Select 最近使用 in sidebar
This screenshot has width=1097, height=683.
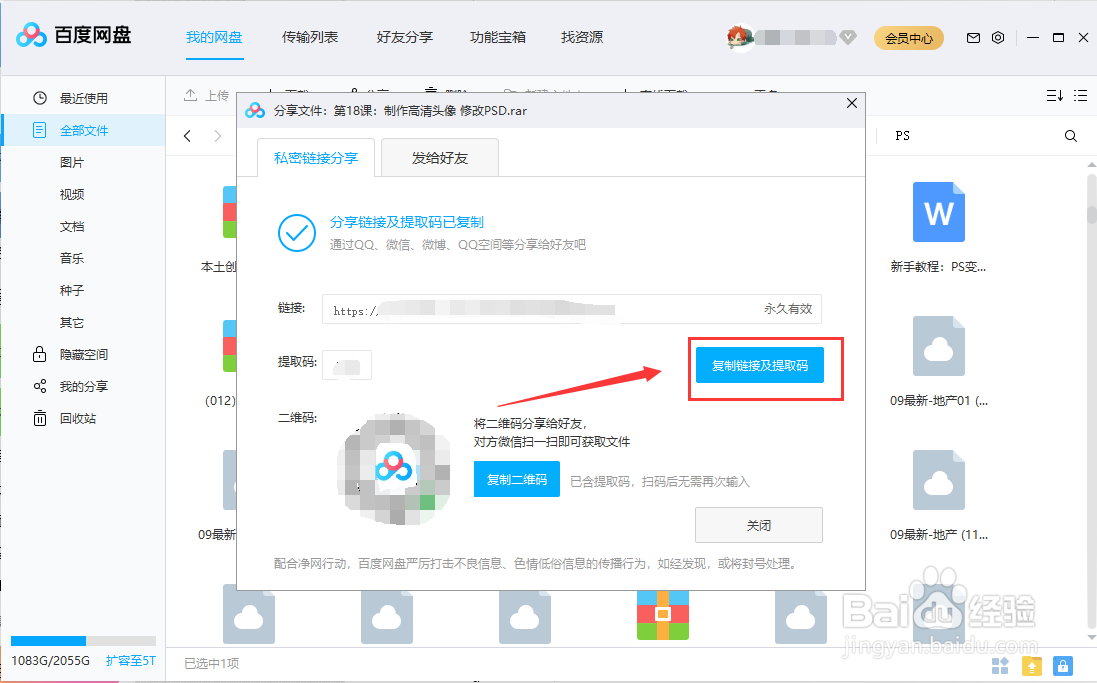point(83,98)
